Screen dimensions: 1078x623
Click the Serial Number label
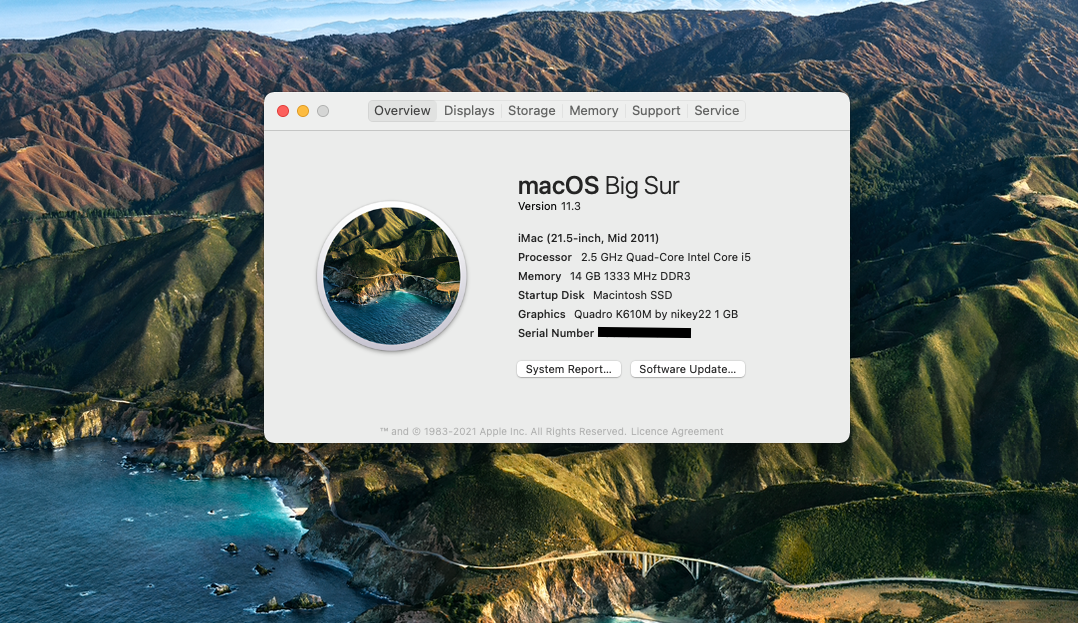coord(556,333)
